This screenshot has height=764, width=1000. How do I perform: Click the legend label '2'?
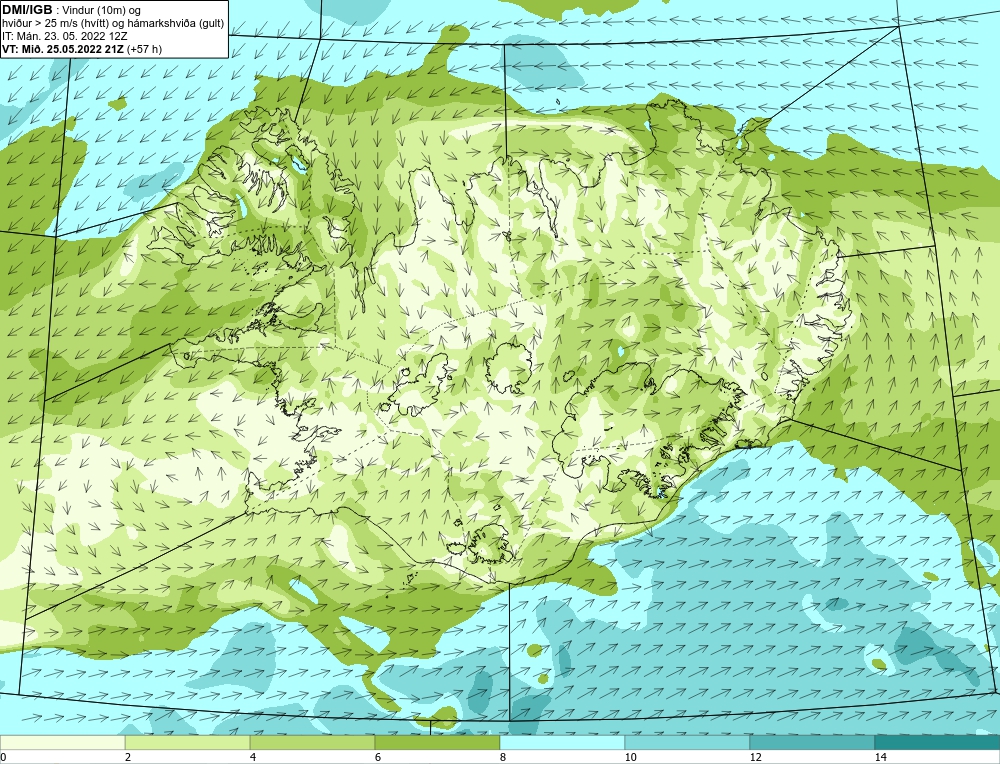coord(128,757)
